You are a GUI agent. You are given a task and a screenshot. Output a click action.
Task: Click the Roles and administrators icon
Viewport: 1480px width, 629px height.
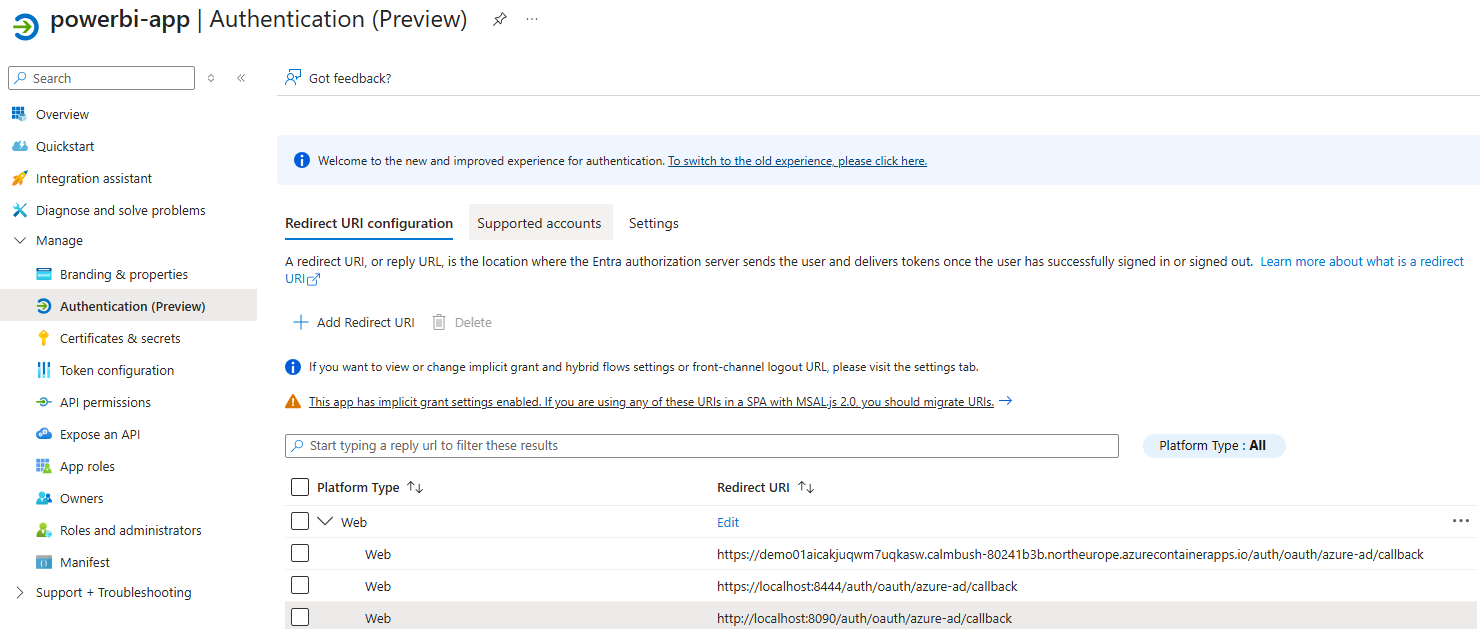pyautogui.click(x=43, y=530)
